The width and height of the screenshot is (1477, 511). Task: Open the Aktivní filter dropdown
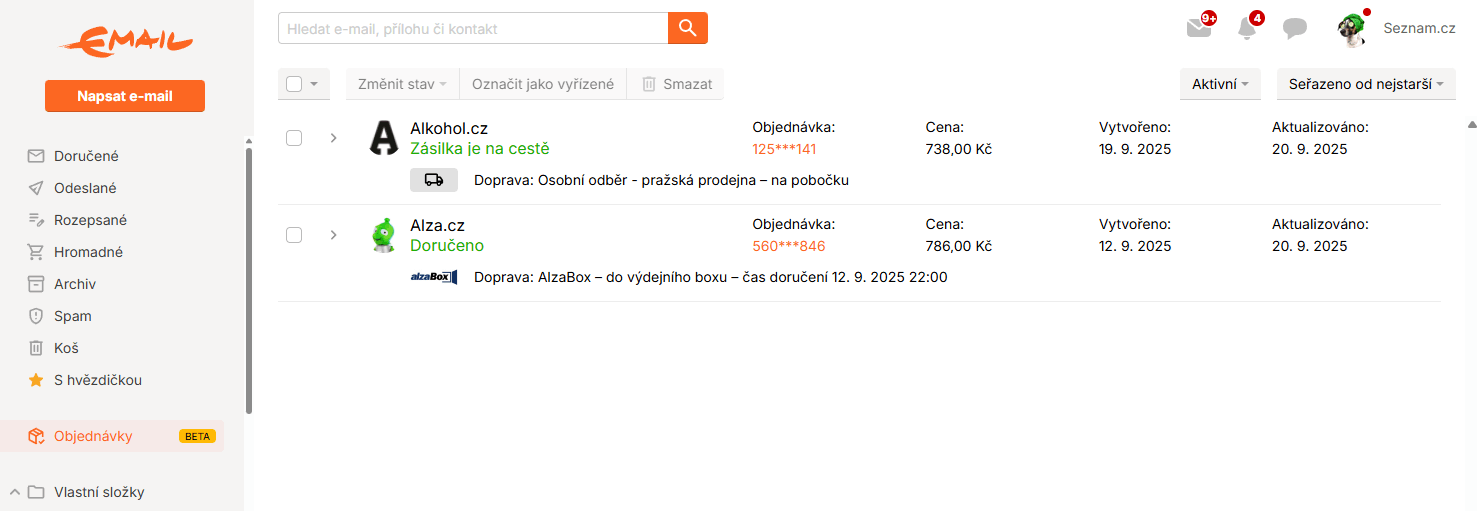tap(1220, 84)
